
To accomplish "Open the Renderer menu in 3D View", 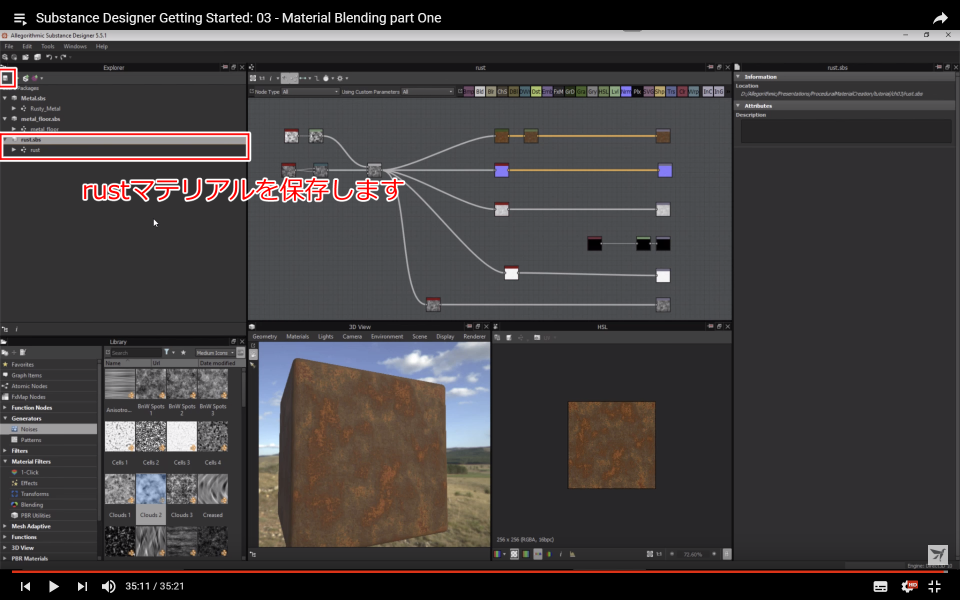I will coord(474,337).
